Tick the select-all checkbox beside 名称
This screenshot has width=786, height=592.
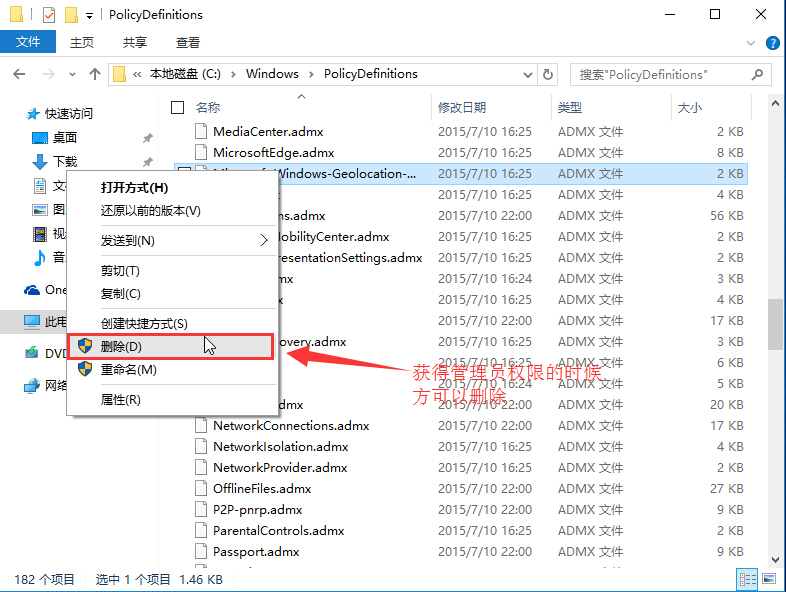tap(178, 107)
